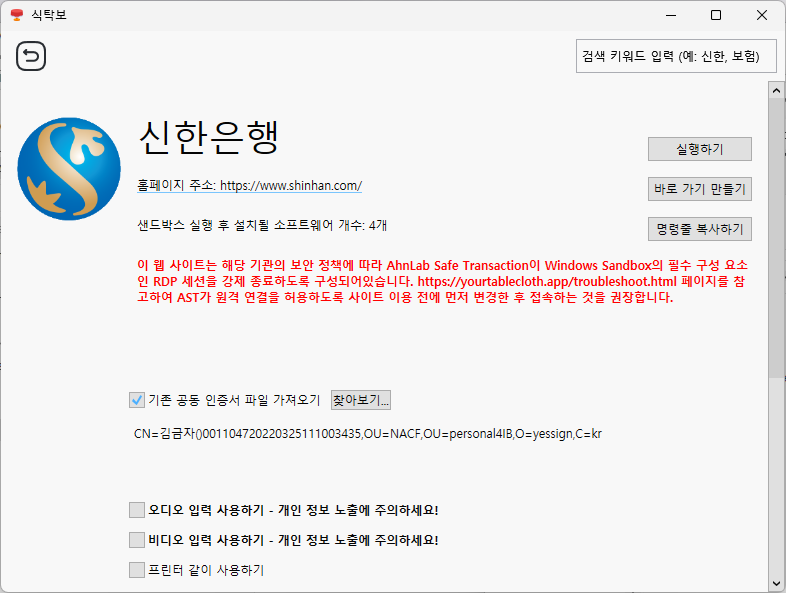This screenshot has width=786, height=593.
Task: Click the scrollbar up arrow
Action: pyautogui.click(x=776, y=91)
